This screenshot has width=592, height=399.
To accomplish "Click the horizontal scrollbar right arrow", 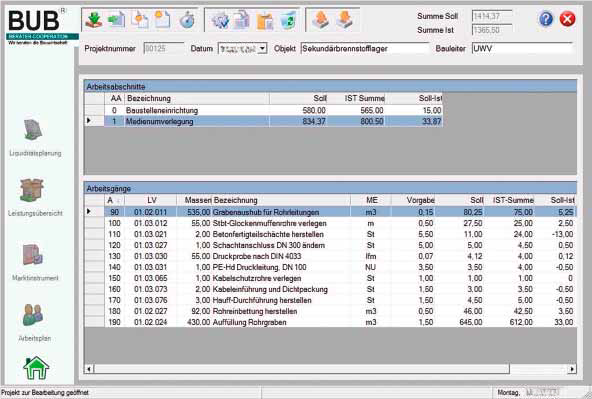I will tap(572, 368).
